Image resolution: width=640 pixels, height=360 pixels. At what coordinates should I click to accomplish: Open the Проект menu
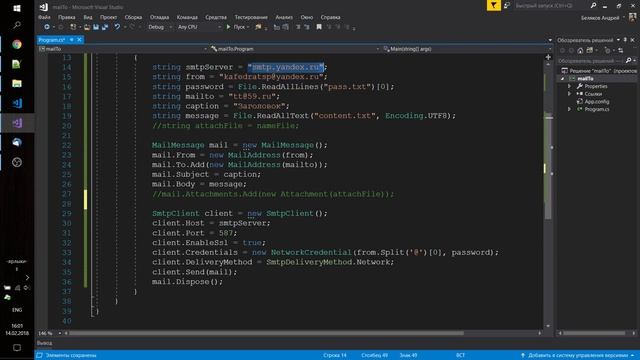click(x=109, y=17)
